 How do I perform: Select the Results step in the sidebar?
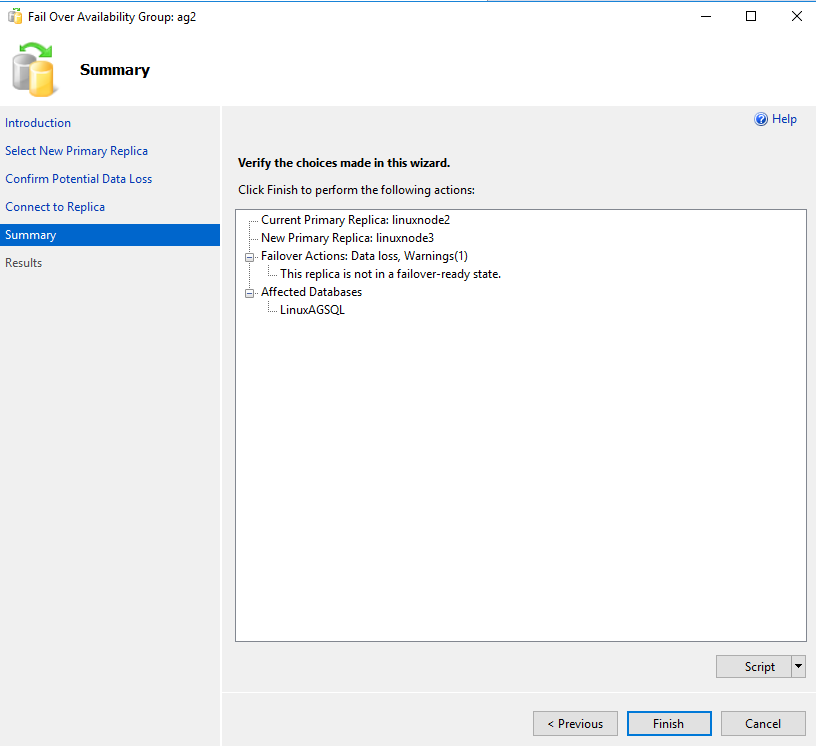pos(23,263)
